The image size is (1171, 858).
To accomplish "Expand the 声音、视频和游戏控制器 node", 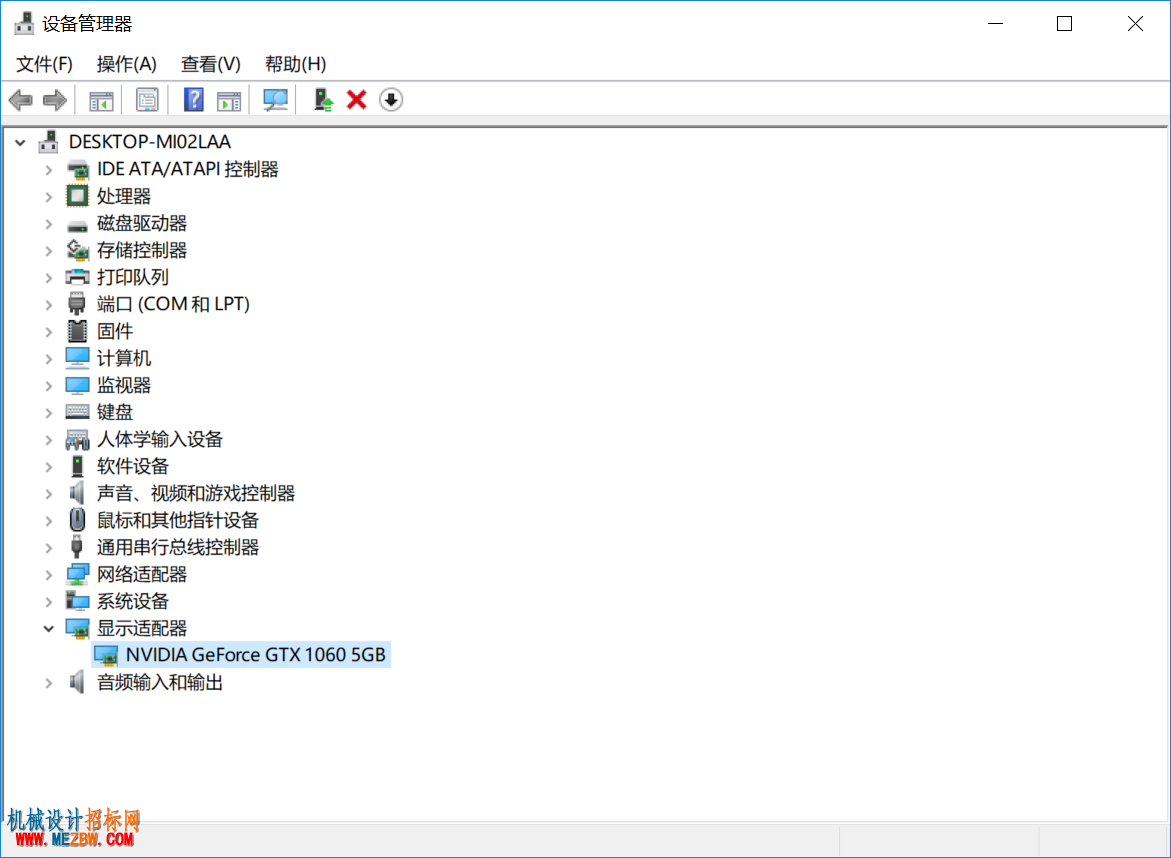I will click(x=49, y=494).
